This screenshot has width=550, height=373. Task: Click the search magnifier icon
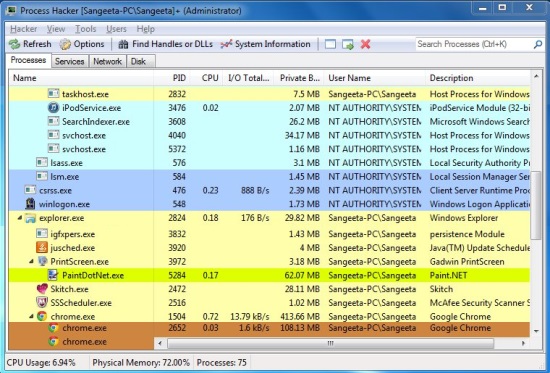tap(538, 44)
